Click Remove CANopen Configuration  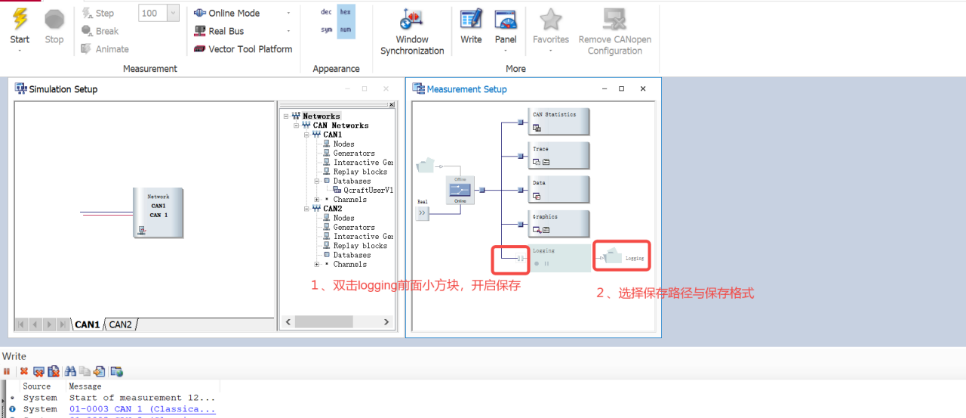tap(615, 32)
